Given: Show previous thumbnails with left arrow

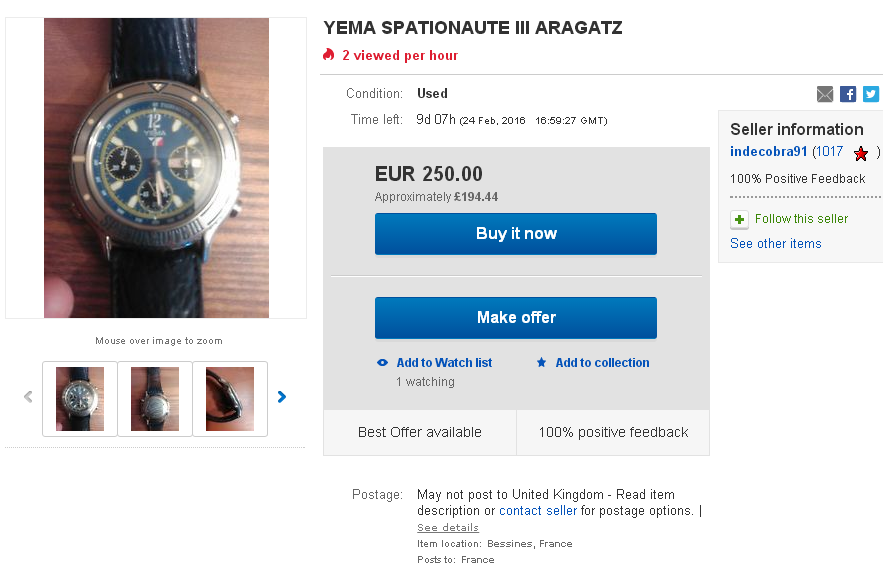Looking at the screenshot, I should [x=28, y=397].
